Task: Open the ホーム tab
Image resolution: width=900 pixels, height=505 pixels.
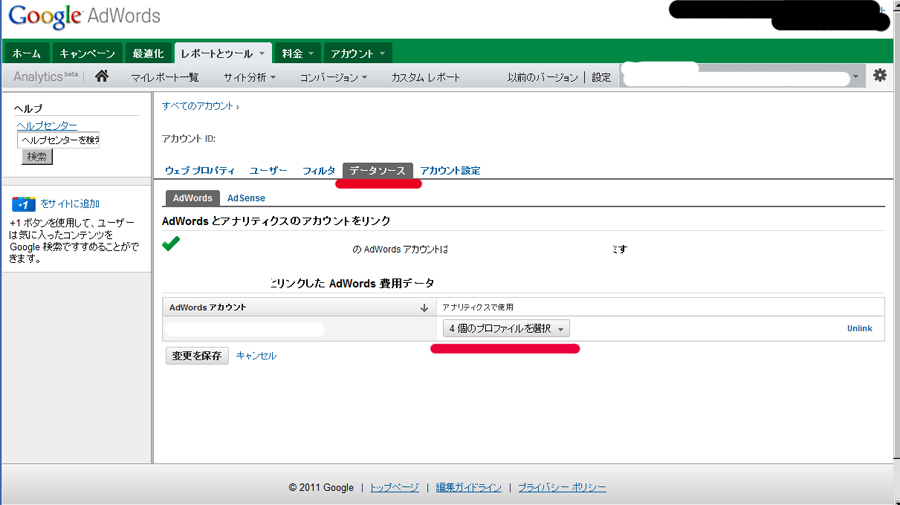Action: [26, 53]
